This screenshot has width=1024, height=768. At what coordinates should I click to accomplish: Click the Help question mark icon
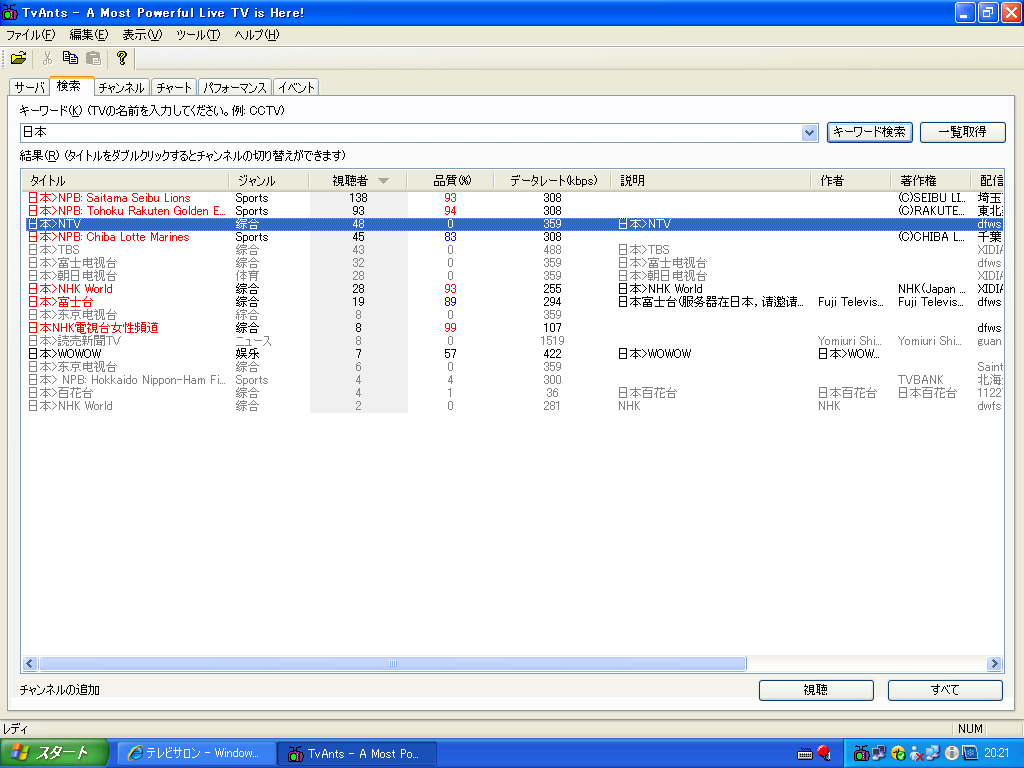(121, 59)
